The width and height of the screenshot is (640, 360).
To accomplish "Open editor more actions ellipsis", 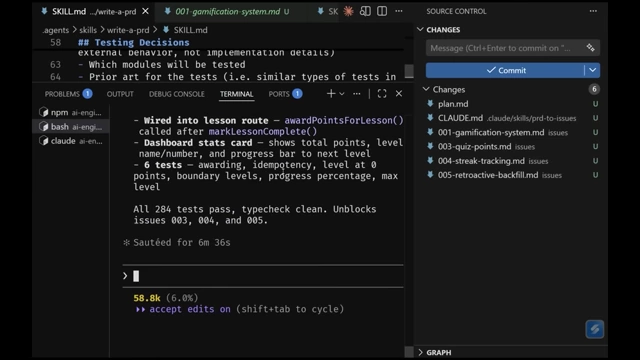I will 399,11.
